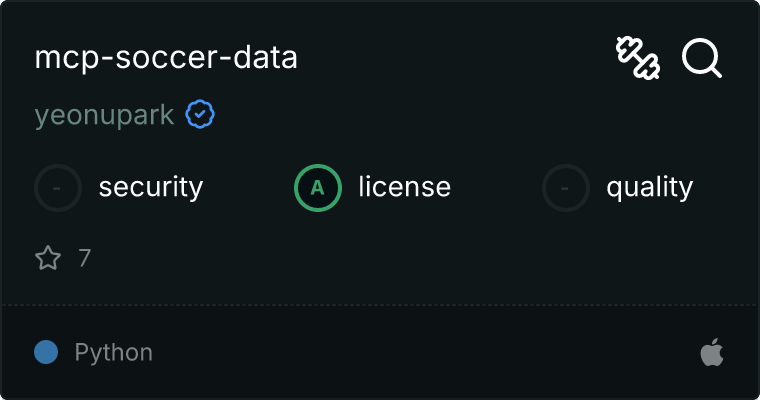The width and height of the screenshot is (760, 400).
Task: Click the Python language label
Action: pos(113,352)
